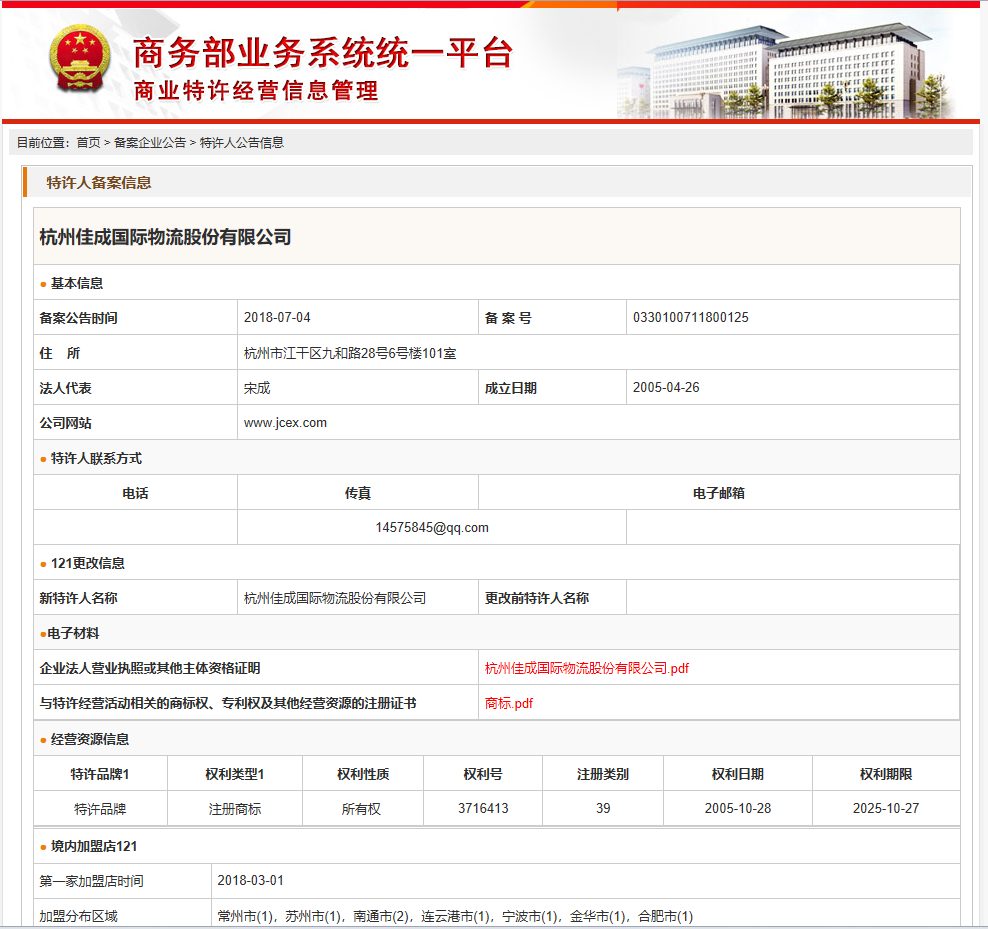Click the 电子材料 section heading

click(x=73, y=633)
